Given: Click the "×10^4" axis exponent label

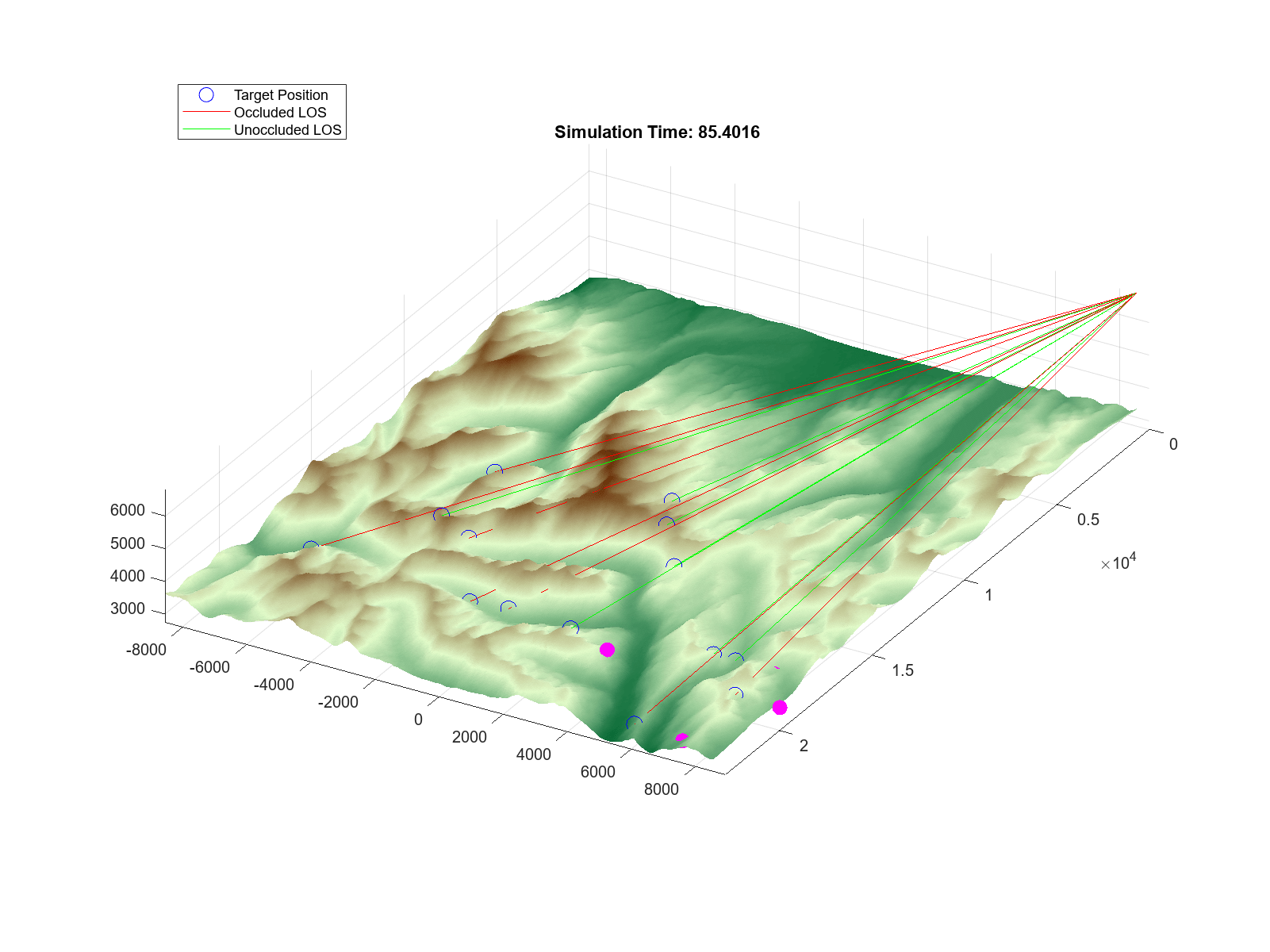Looking at the screenshot, I should click(x=1118, y=562).
